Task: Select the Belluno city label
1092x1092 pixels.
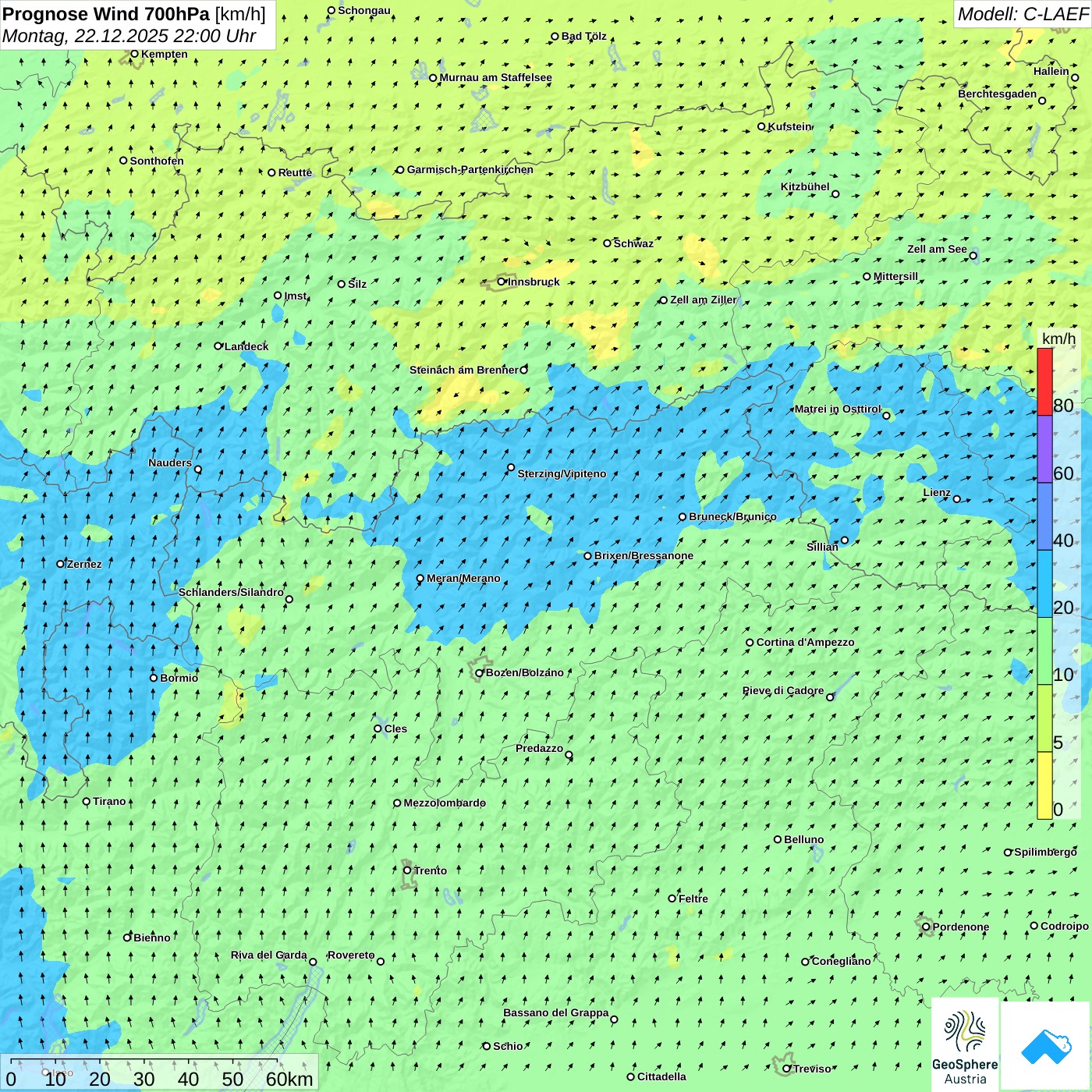Action: 803,839
